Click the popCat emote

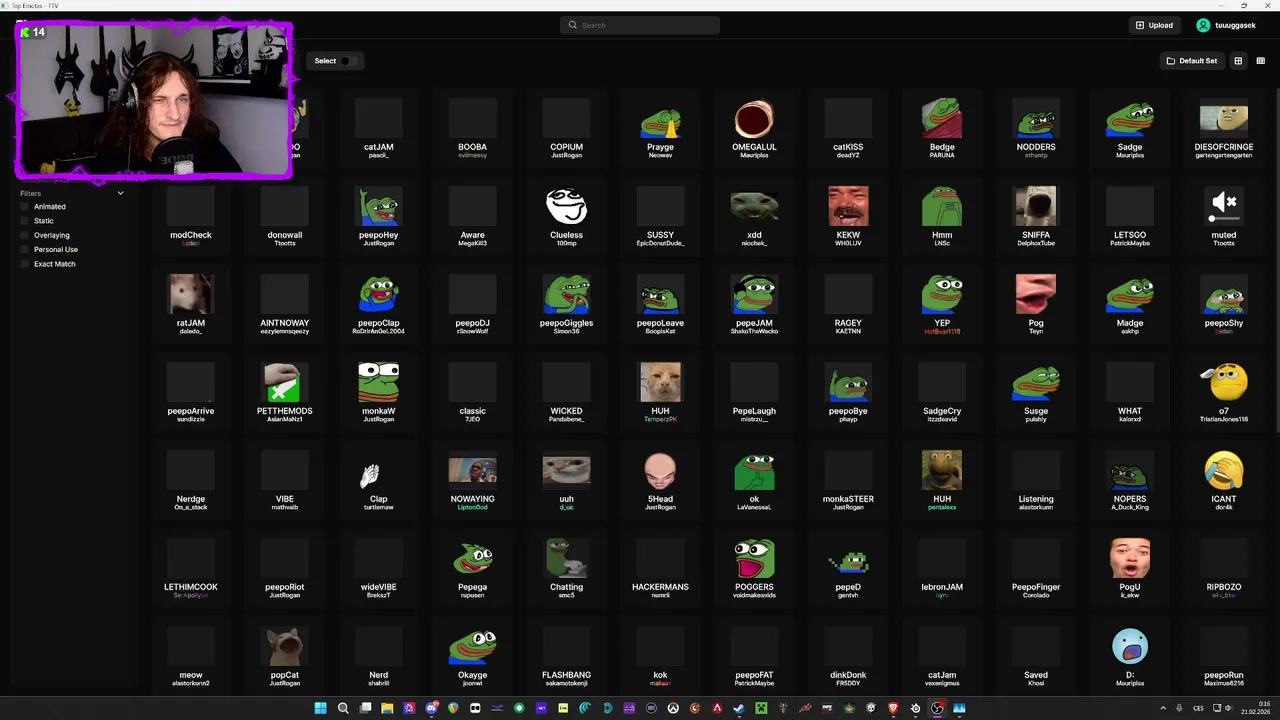point(284,655)
